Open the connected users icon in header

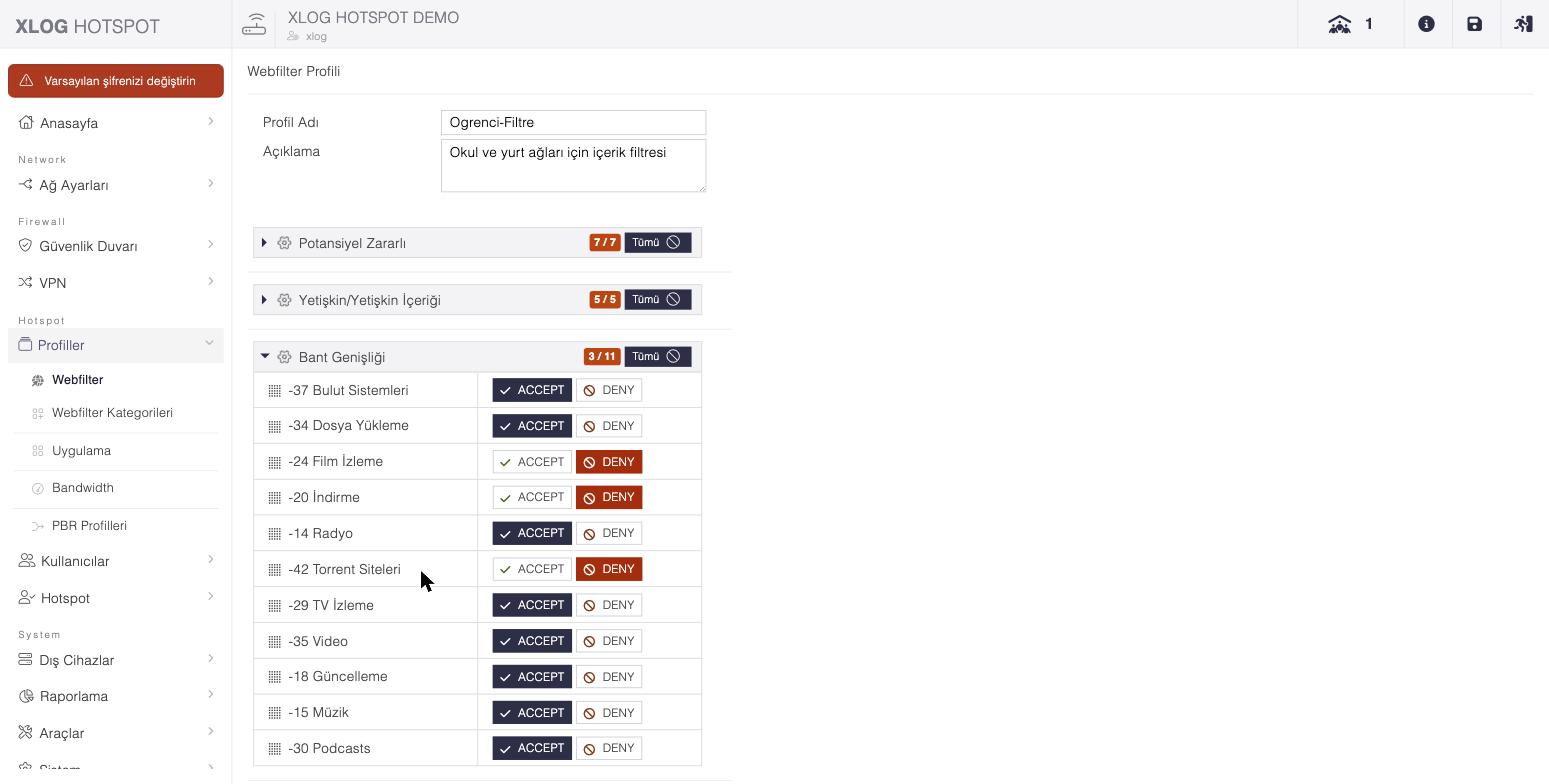pyautogui.click(x=1339, y=24)
